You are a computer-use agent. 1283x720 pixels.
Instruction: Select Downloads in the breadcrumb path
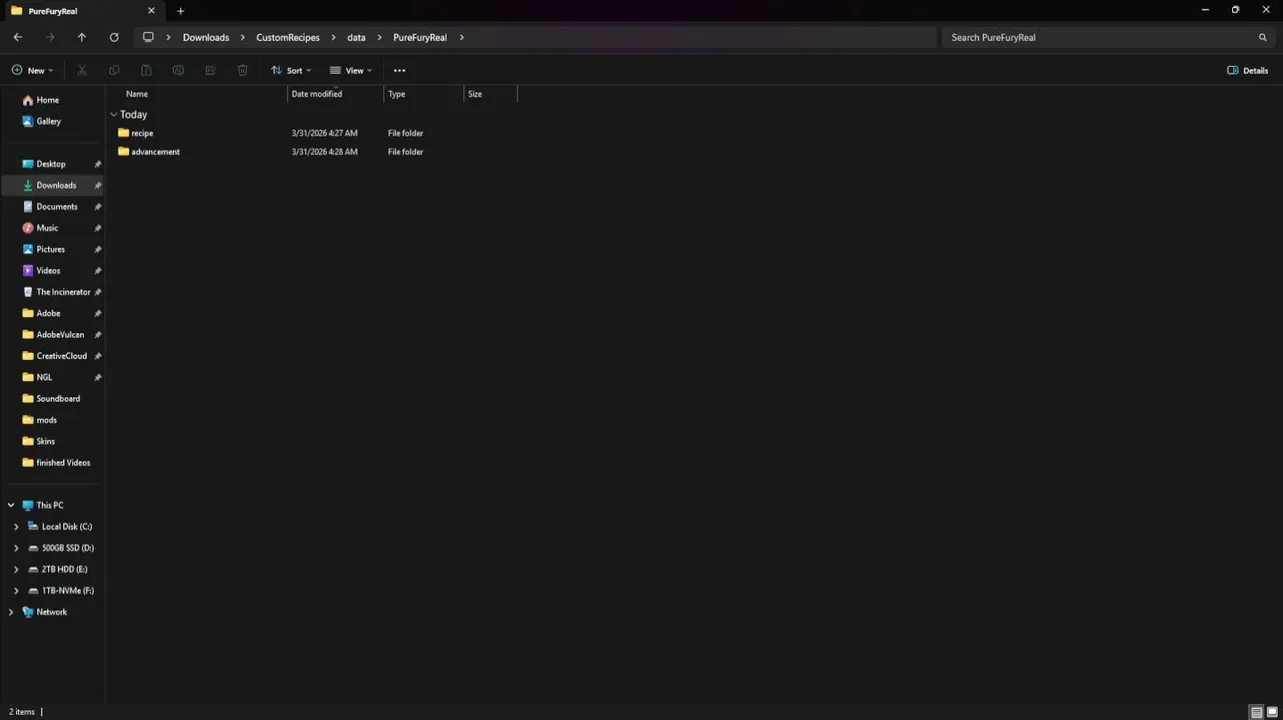[x=206, y=37]
